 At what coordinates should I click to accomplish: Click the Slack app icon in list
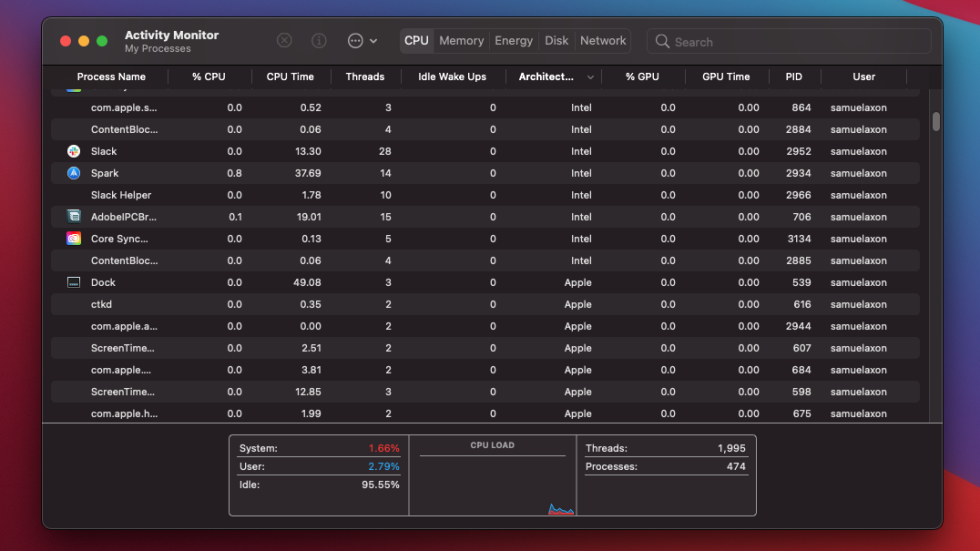pyautogui.click(x=74, y=151)
